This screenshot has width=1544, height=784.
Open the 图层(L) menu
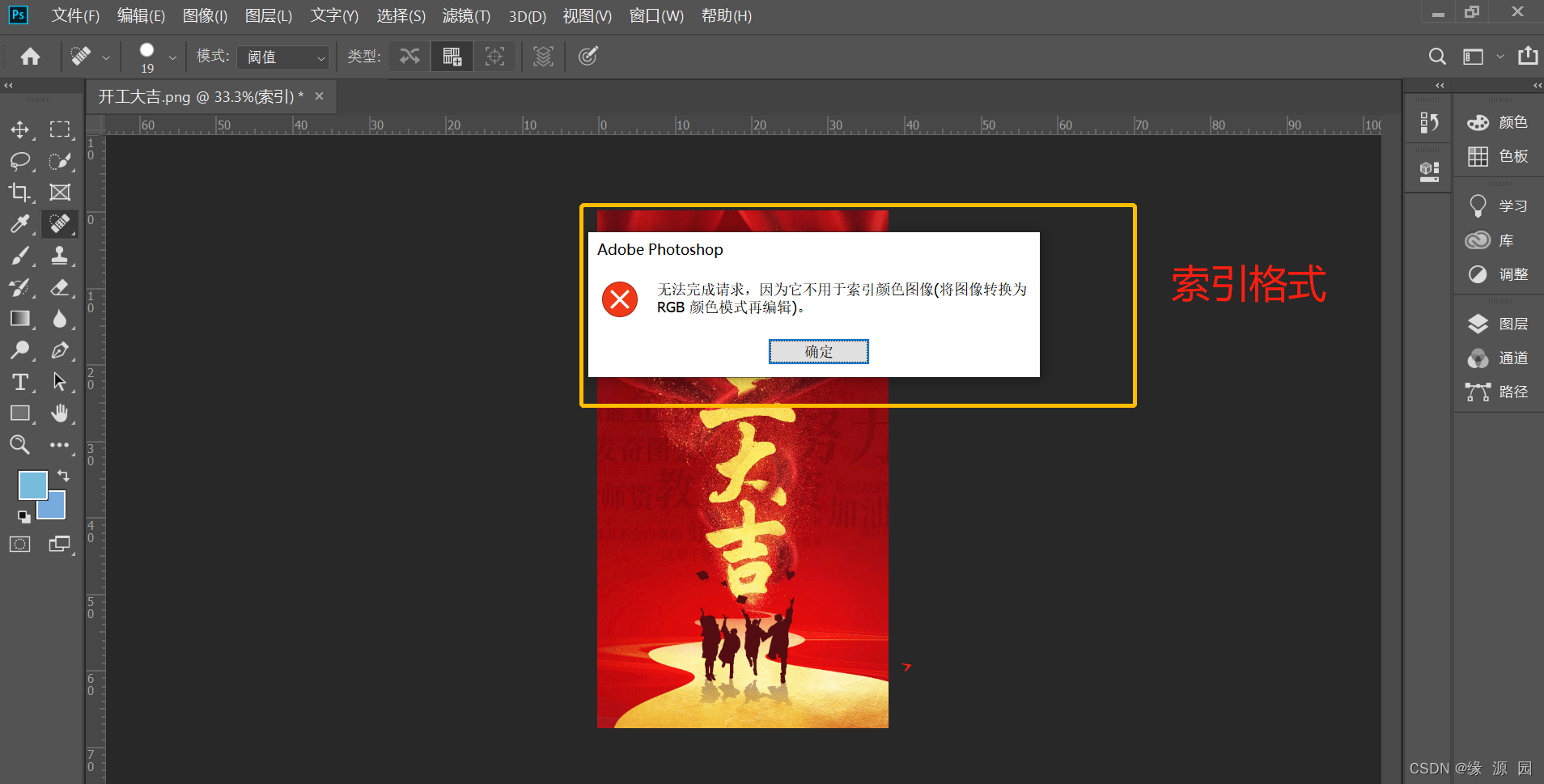point(269,16)
